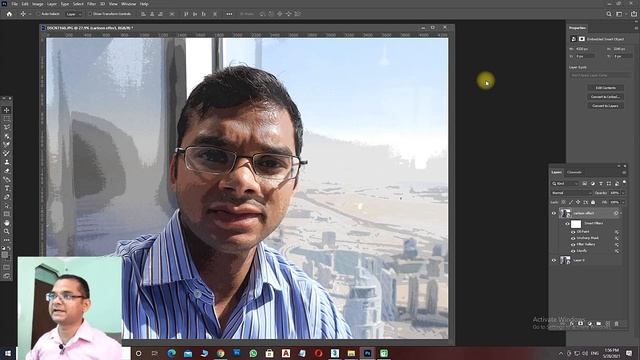The width and height of the screenshot is (640, 360).
Task: Lock transparent pixels icon
Action: click(563, 202)
